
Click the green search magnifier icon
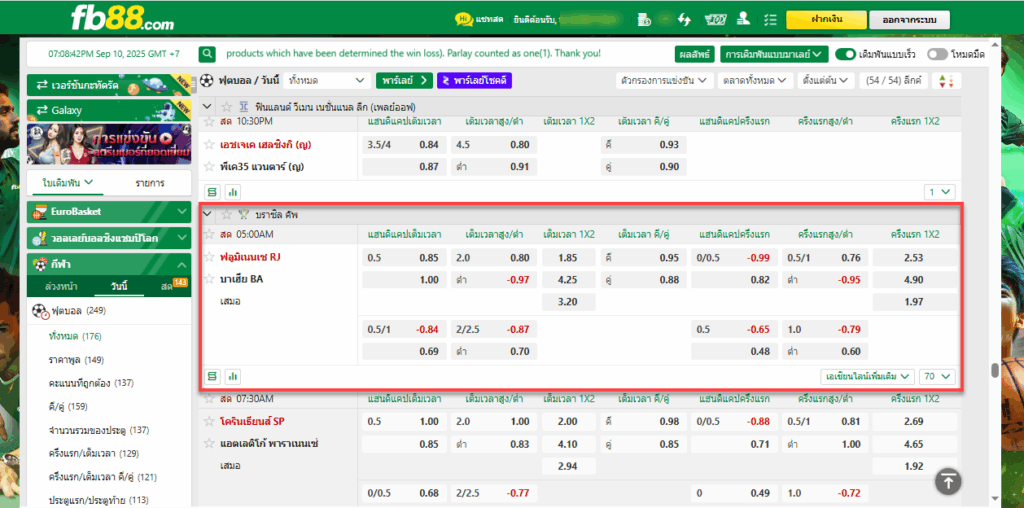207,54
